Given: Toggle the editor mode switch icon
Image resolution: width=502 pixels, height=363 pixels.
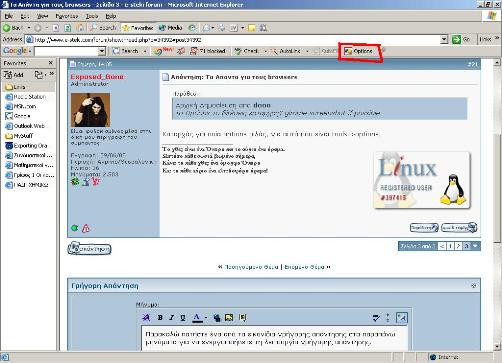Looking at the screenshot, I should pyautogui.click(x=402, y=318).
